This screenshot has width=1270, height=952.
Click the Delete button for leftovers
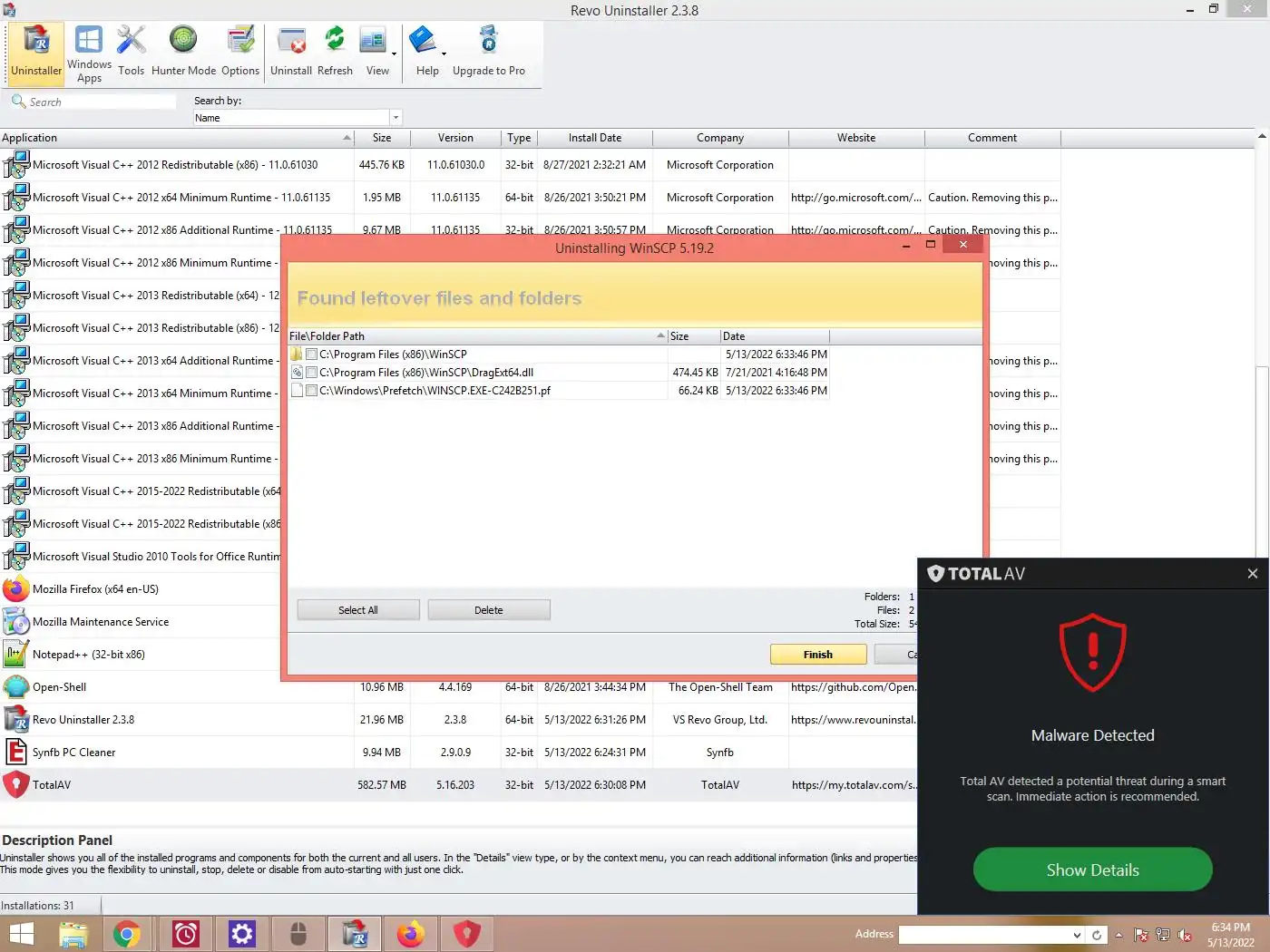(489, 610)
